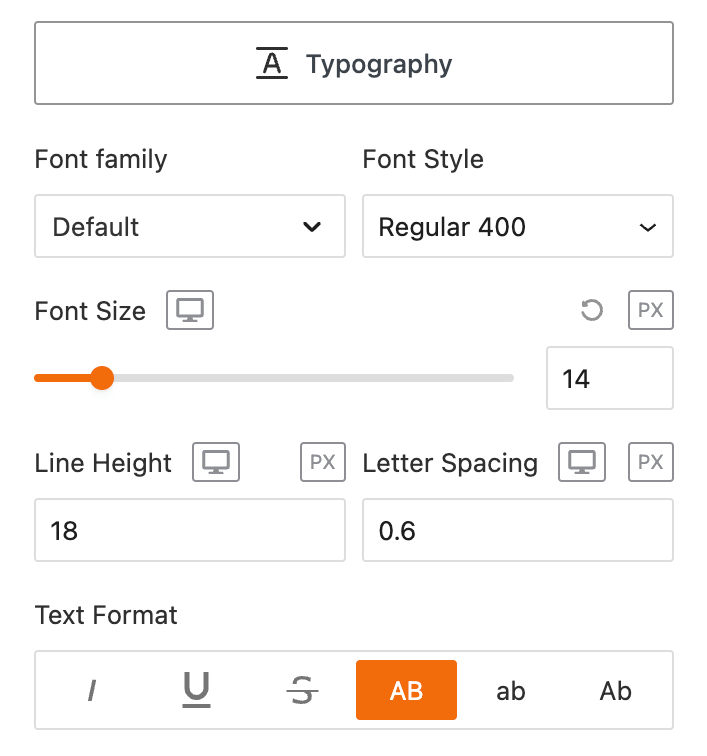The height and width of the screenshot is (756, 707).
Task: Select lowercase ab text transform
Action: coord(511,691)
